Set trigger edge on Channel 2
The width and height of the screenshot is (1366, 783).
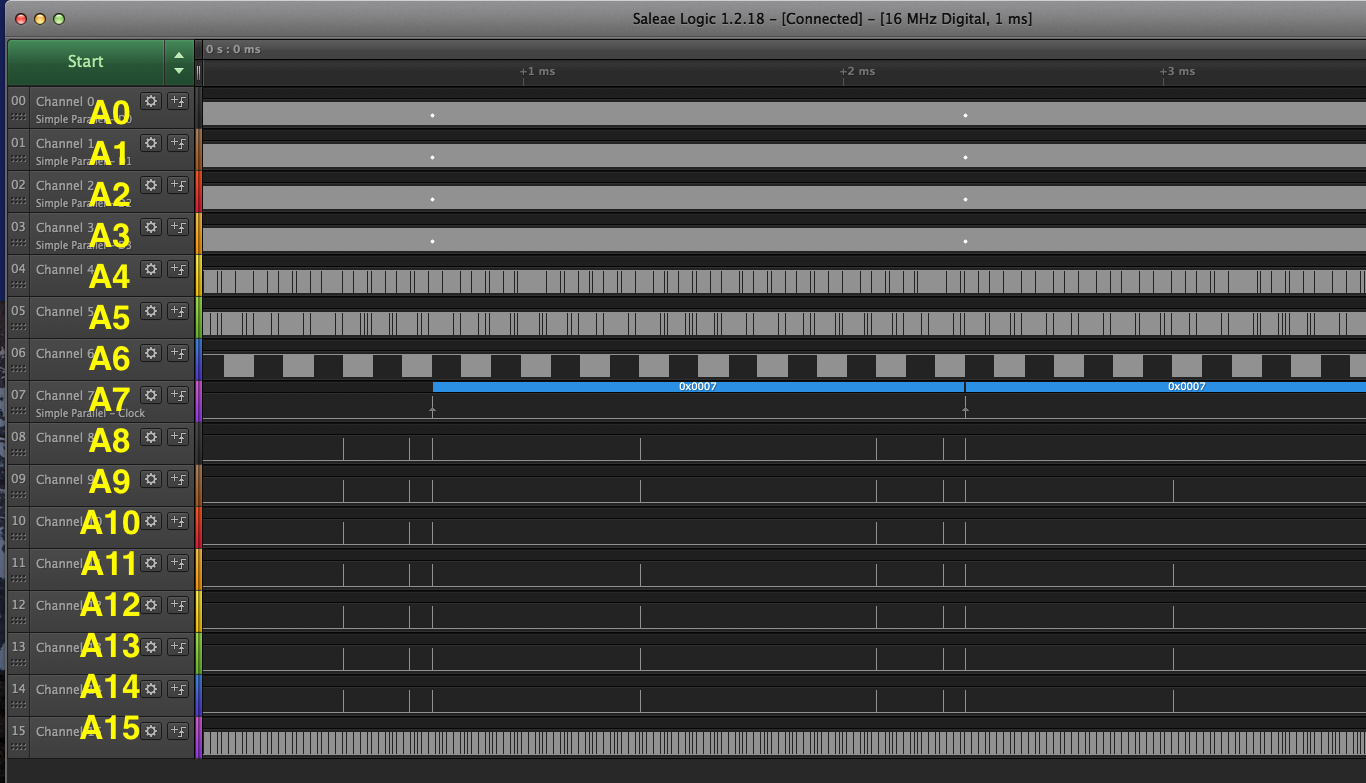click(178, 184)
